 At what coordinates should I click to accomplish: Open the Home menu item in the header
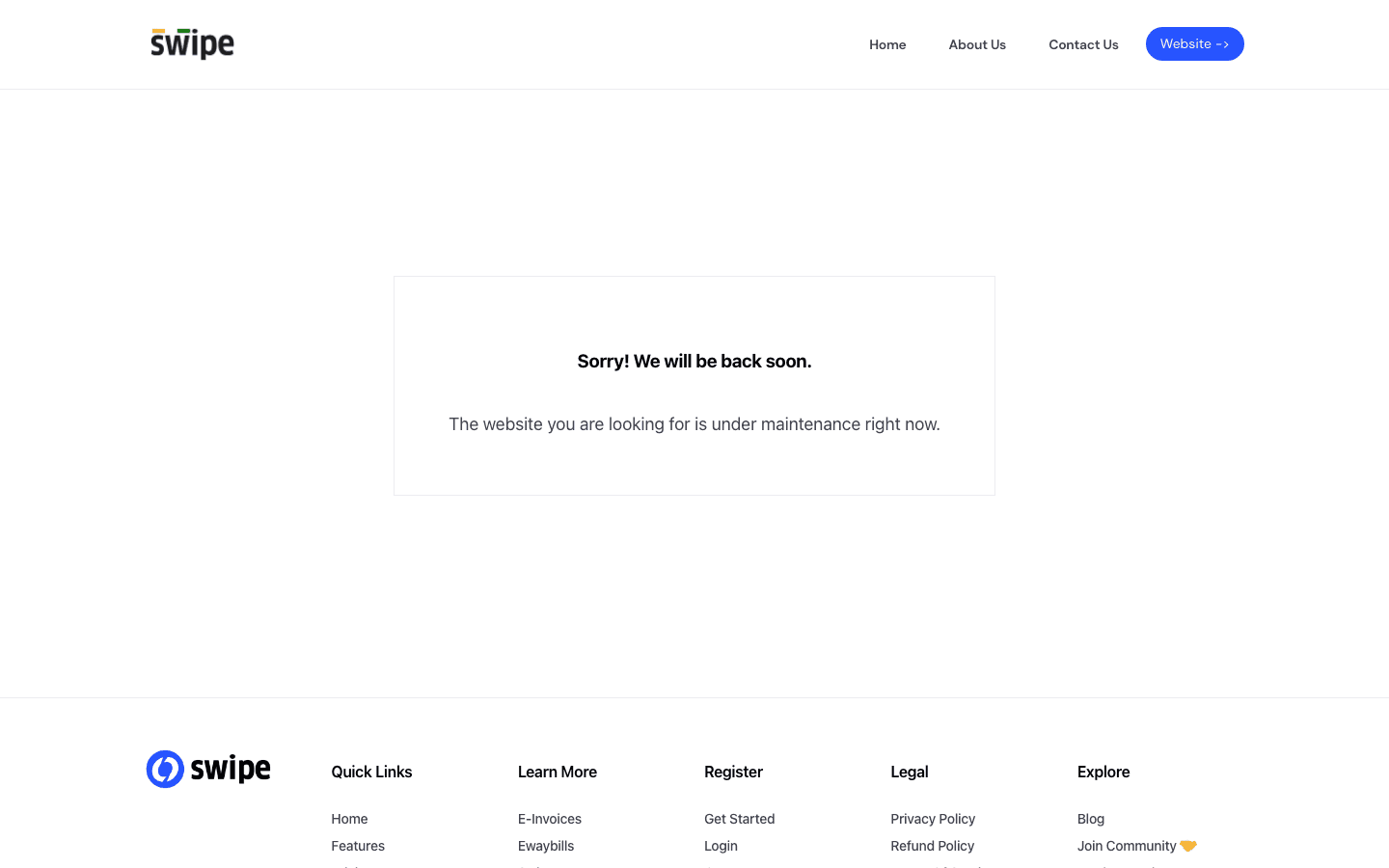click(x=887, y=44)
